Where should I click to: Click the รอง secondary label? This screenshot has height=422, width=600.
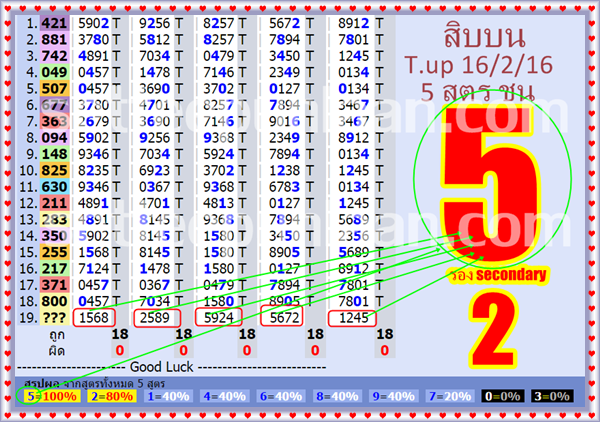click(x=498, y=275)
